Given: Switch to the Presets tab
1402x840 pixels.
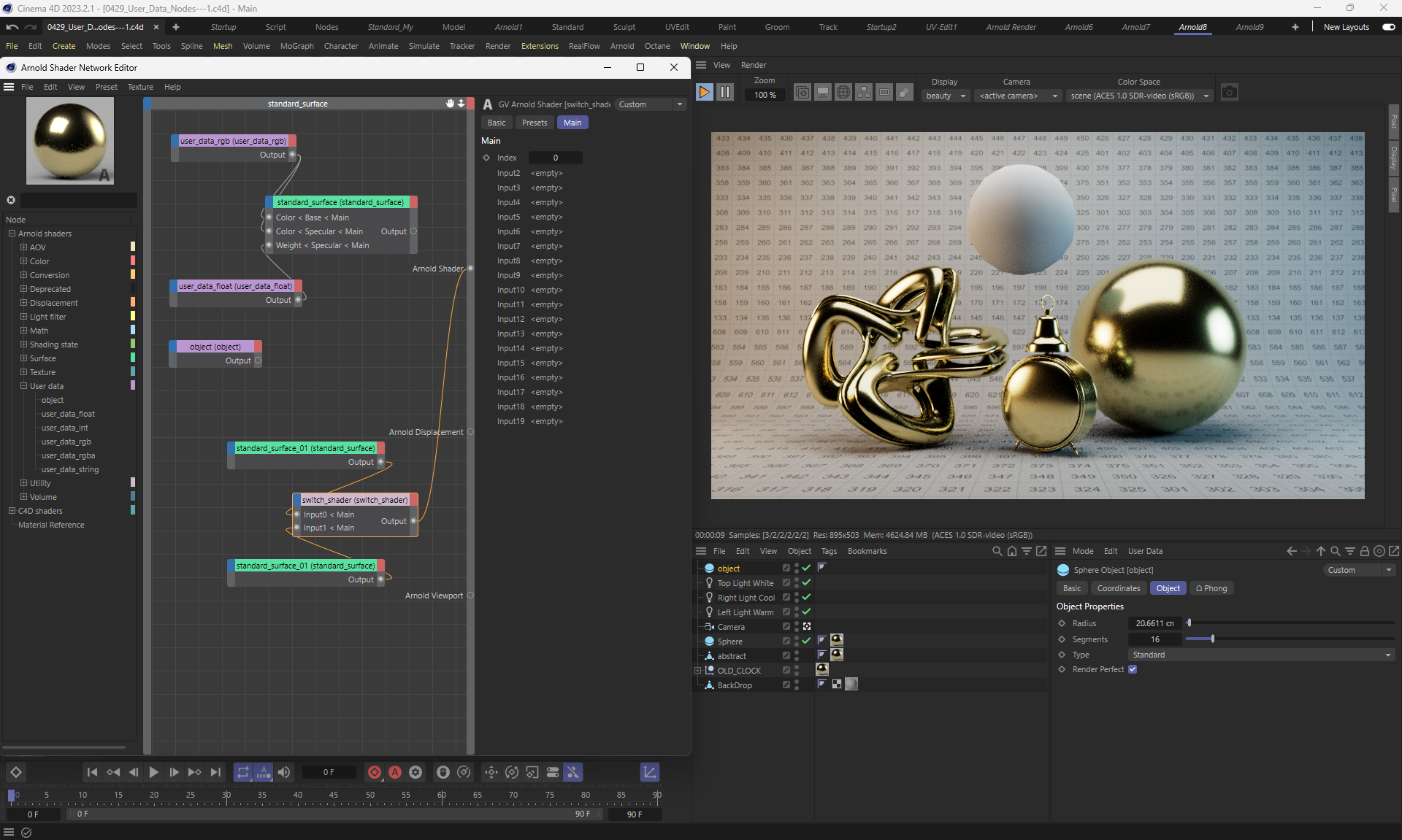Looking at the screenshot, I should (x=534, y=123).
